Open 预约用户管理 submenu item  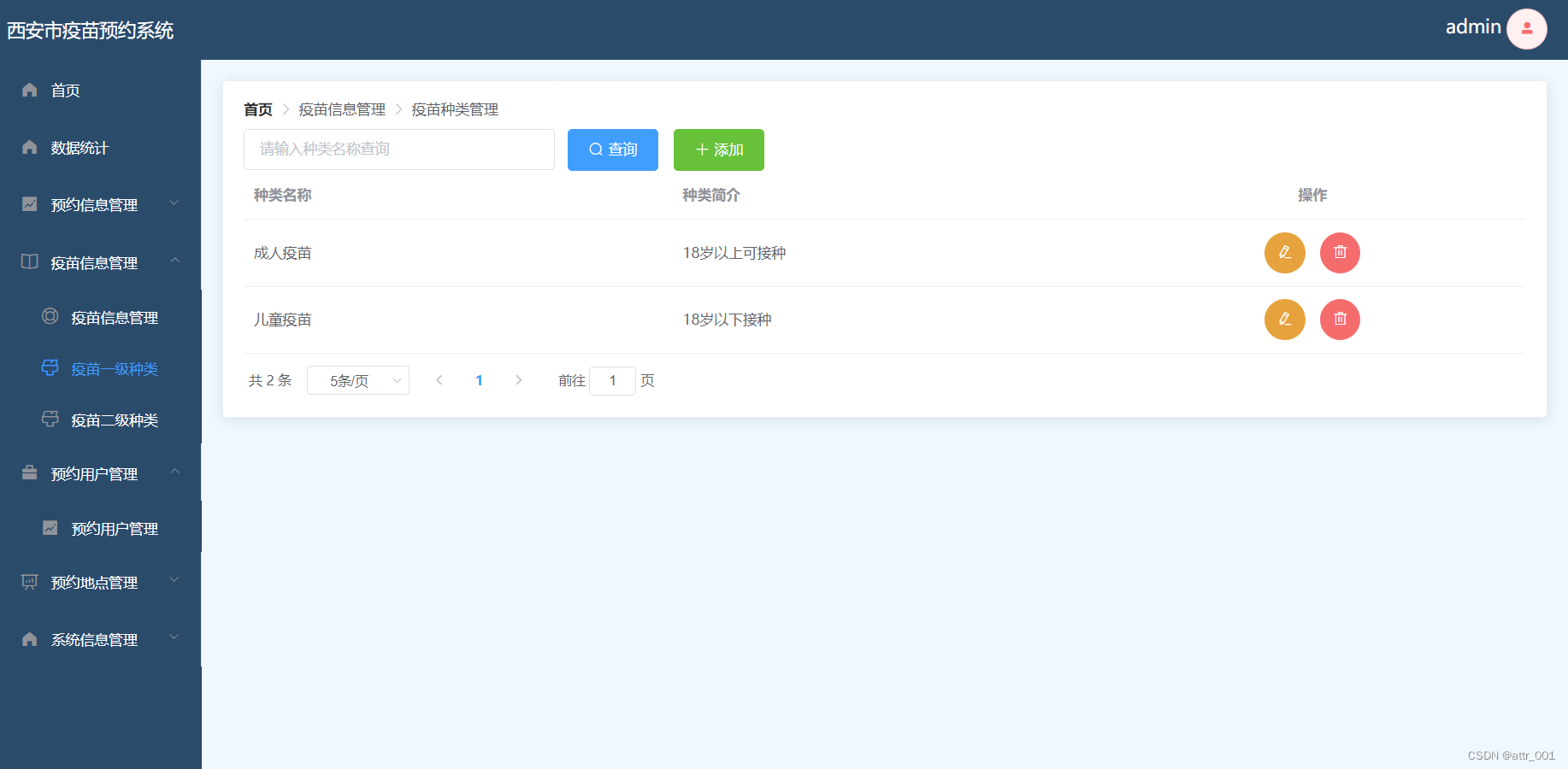click(114, 528)
